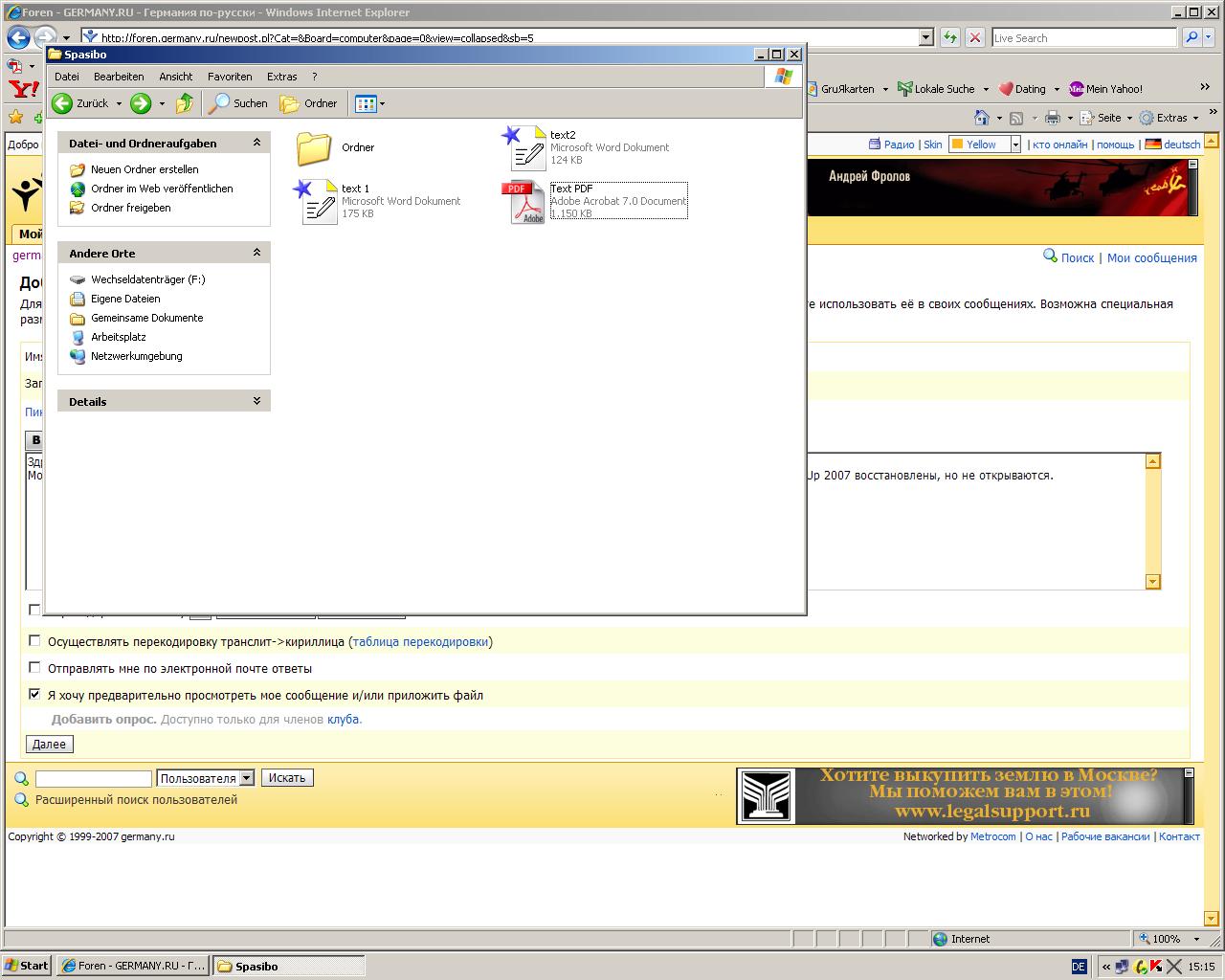Click the green forward arrow in Explorer
This screenshot has height=980, width=1225.
pos(141,103)
